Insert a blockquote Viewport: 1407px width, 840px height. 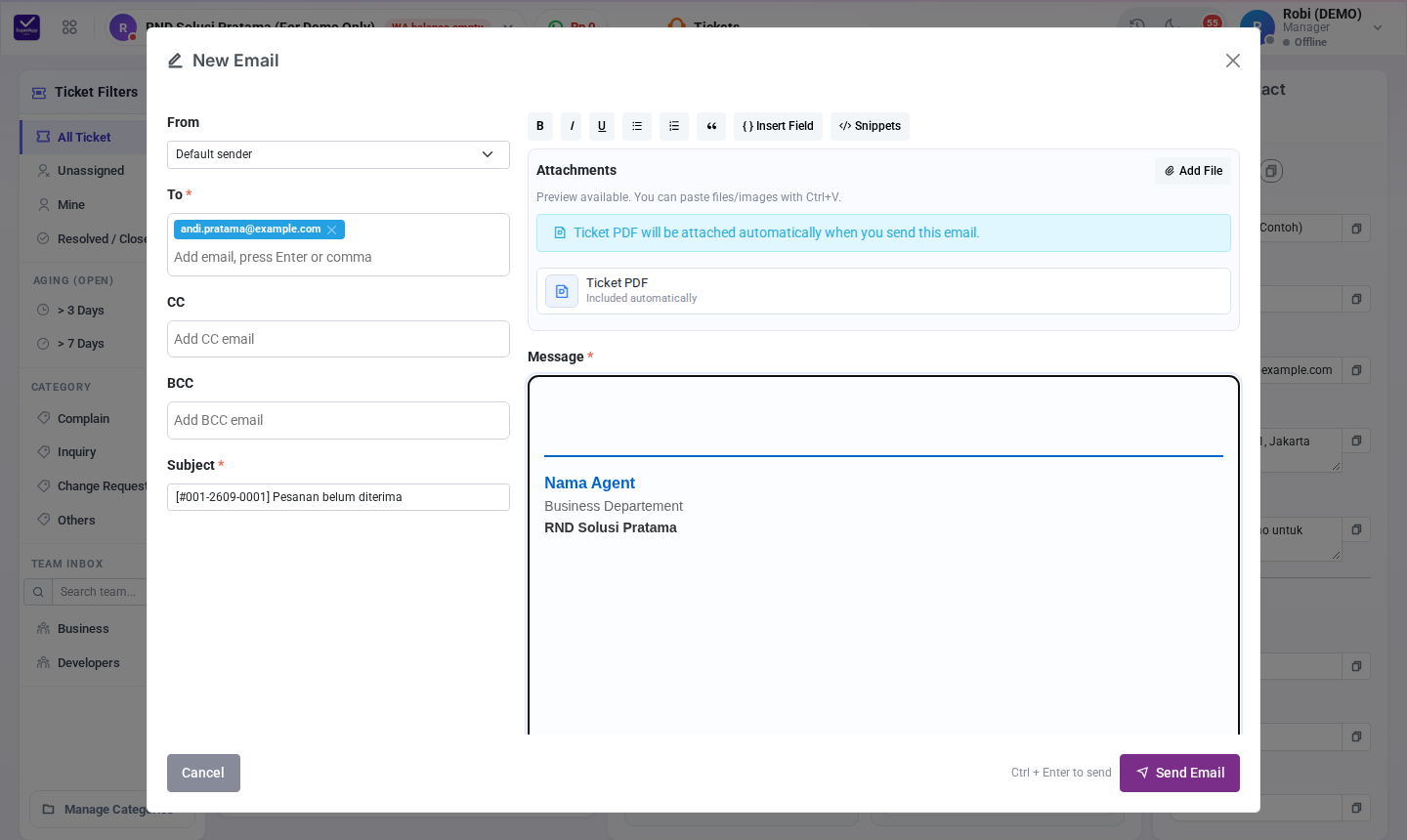711,126
